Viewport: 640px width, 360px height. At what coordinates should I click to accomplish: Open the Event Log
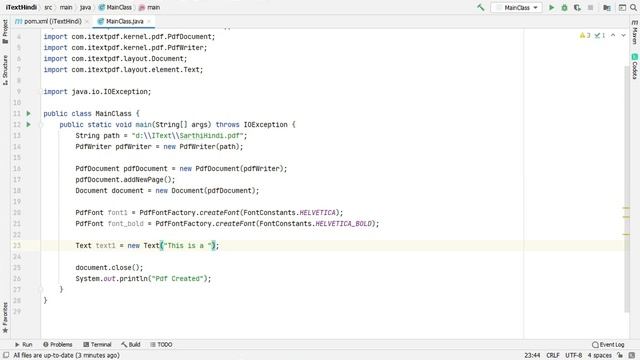coord(608,344)
